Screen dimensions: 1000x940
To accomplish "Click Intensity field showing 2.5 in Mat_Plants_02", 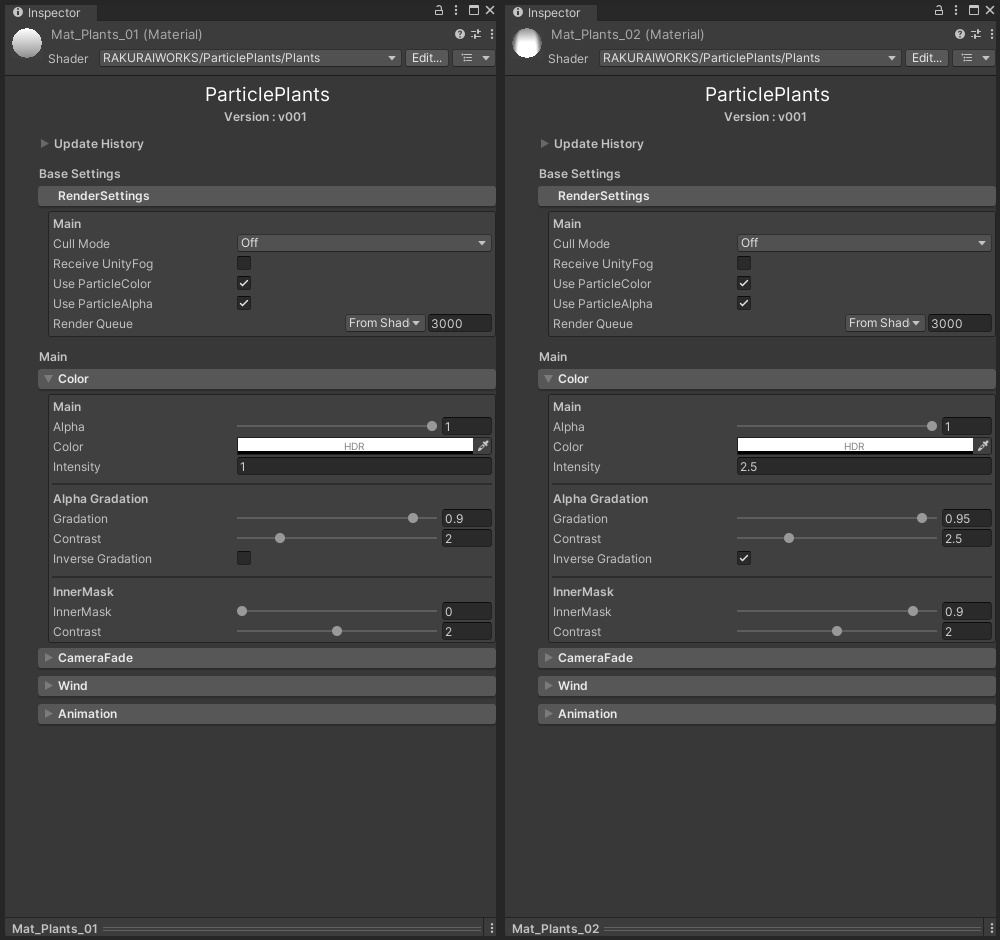I will (x=864, y=466).
